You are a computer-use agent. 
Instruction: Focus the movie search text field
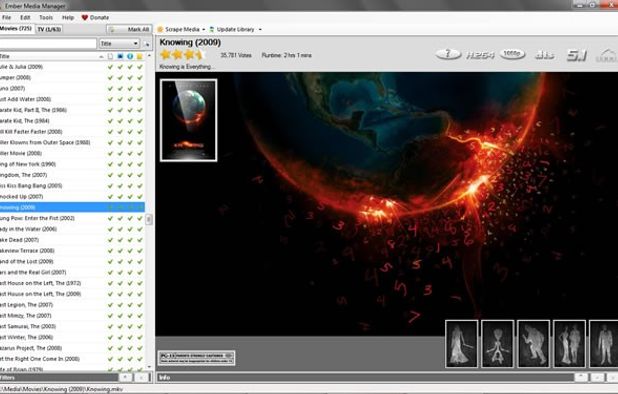[x=48, y=43]
